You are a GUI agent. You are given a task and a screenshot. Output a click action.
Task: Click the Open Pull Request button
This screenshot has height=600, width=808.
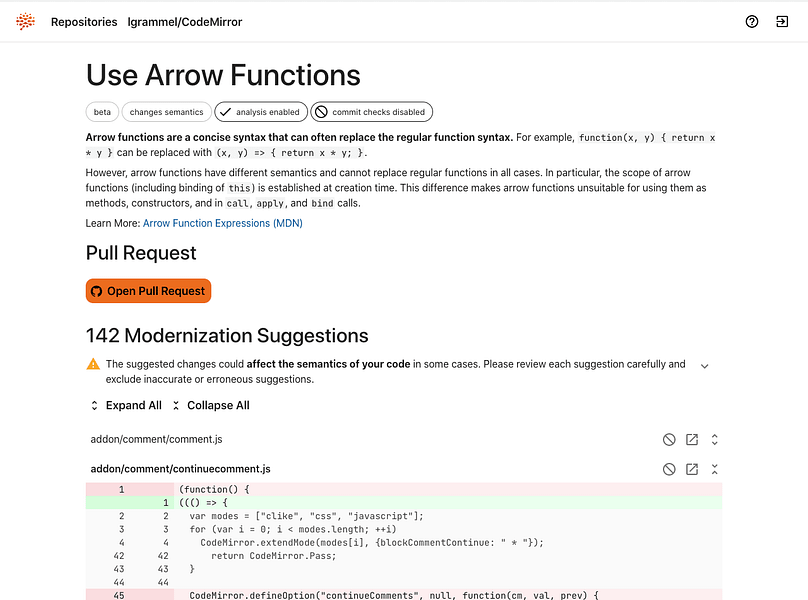[148, 291]
